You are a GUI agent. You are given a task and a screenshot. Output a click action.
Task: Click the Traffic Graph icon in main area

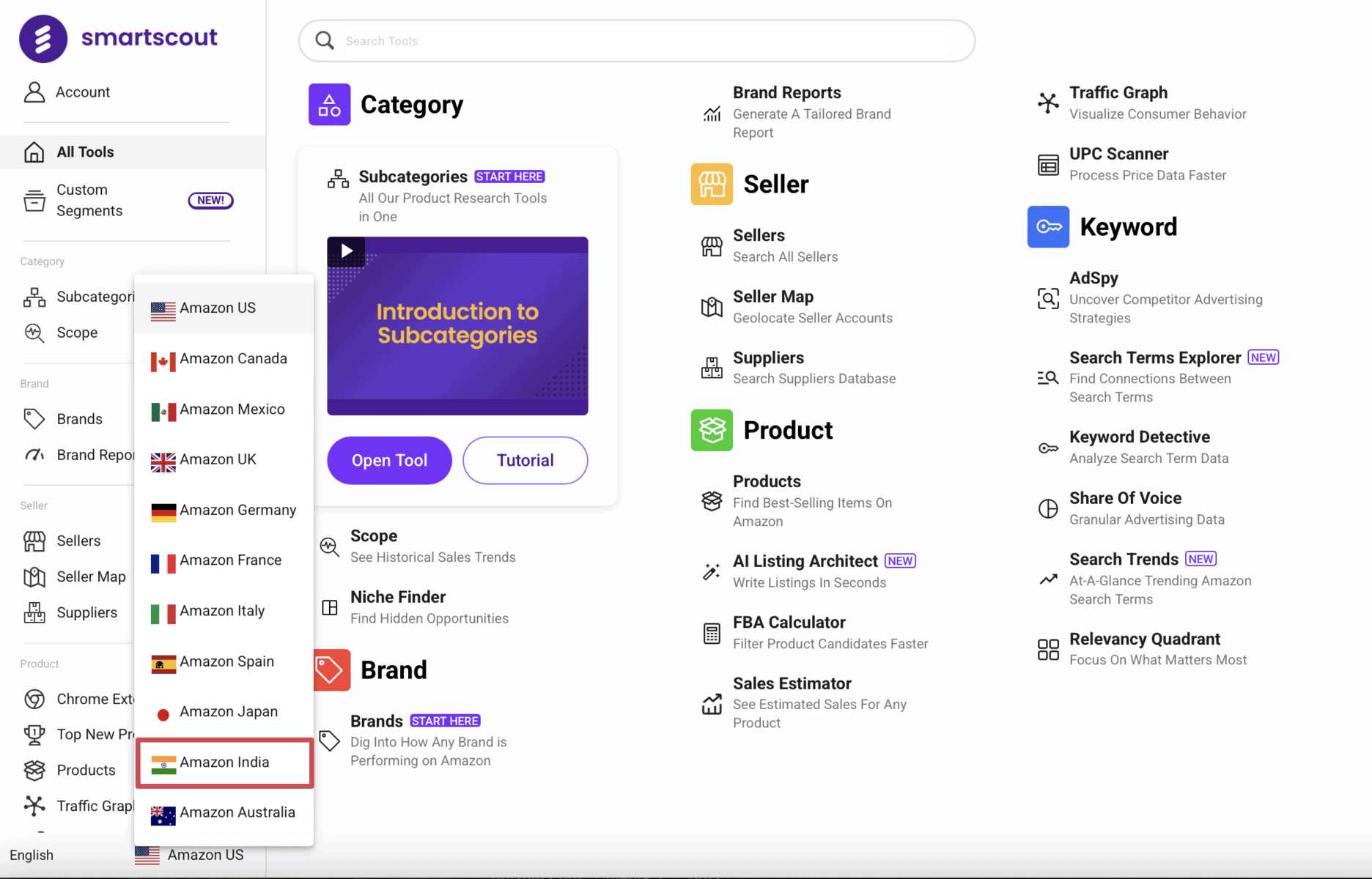click(1048, 103)
